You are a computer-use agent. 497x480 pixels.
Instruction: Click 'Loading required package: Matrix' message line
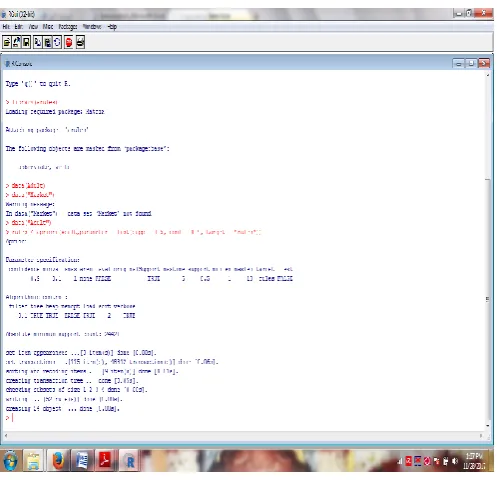tap(55, 112)
